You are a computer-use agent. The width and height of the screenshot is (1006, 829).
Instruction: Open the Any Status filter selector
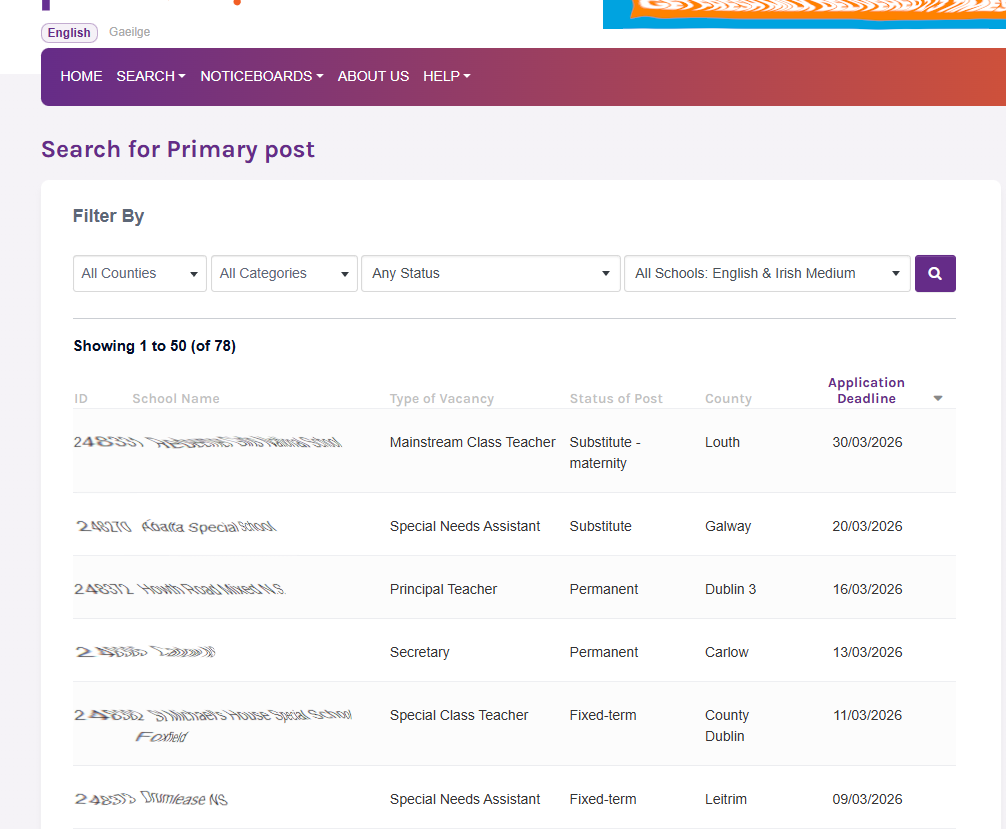click(490, 273)
